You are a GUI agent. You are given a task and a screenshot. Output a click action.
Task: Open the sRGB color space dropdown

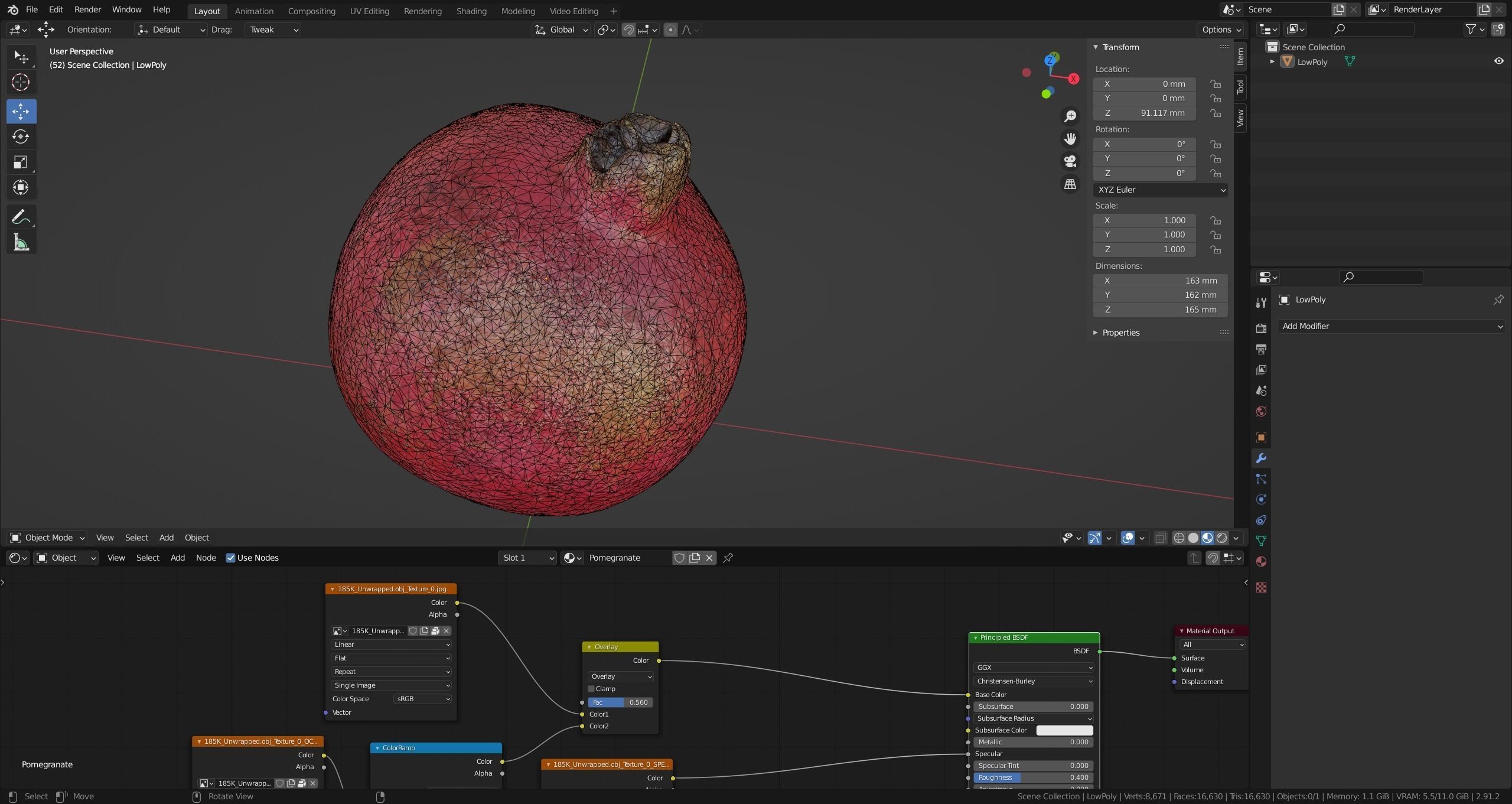(x=423, y=699)
